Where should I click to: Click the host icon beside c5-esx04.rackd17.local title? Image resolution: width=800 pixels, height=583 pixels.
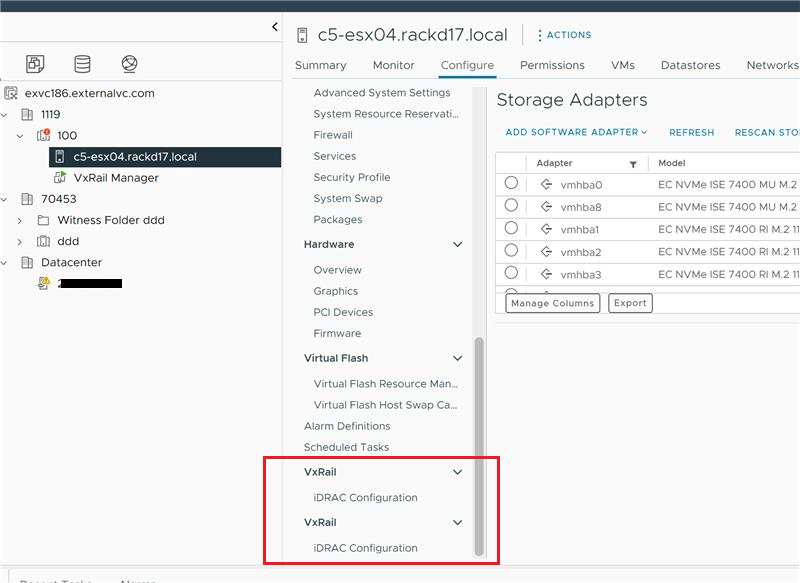(x=302, y=34)
